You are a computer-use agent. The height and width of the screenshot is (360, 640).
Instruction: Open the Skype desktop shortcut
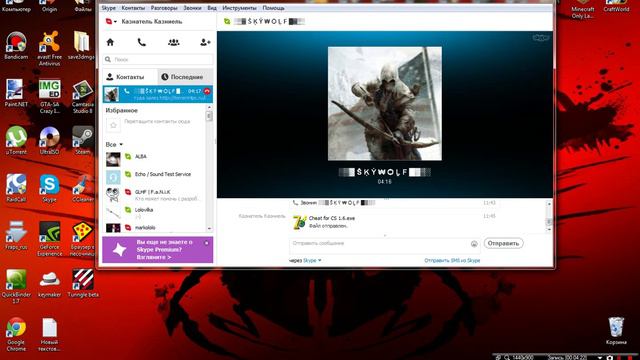point(49,188)
